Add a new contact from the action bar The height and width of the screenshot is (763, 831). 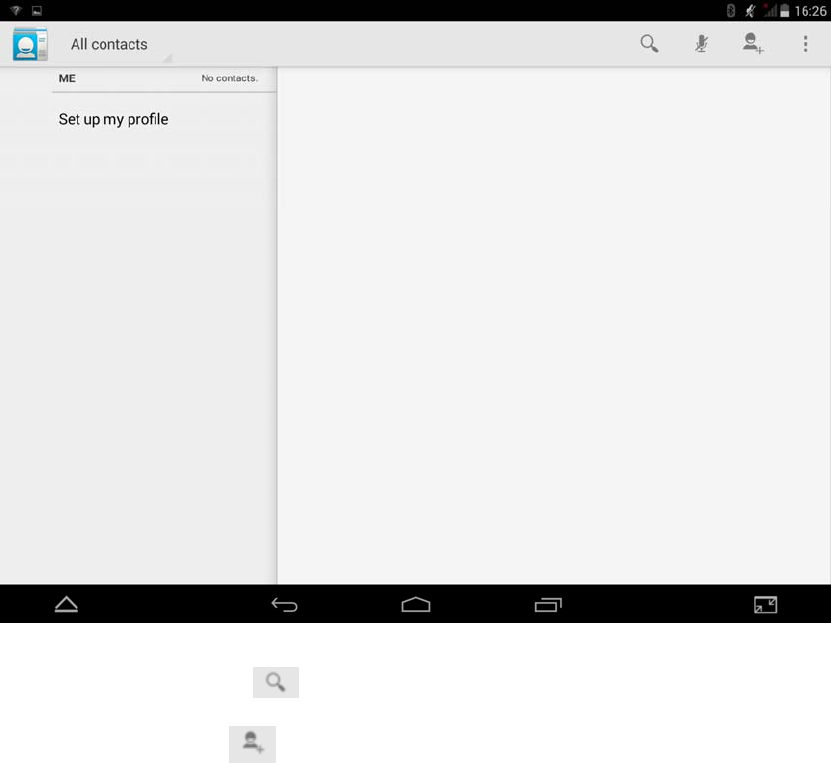point(753,43)
